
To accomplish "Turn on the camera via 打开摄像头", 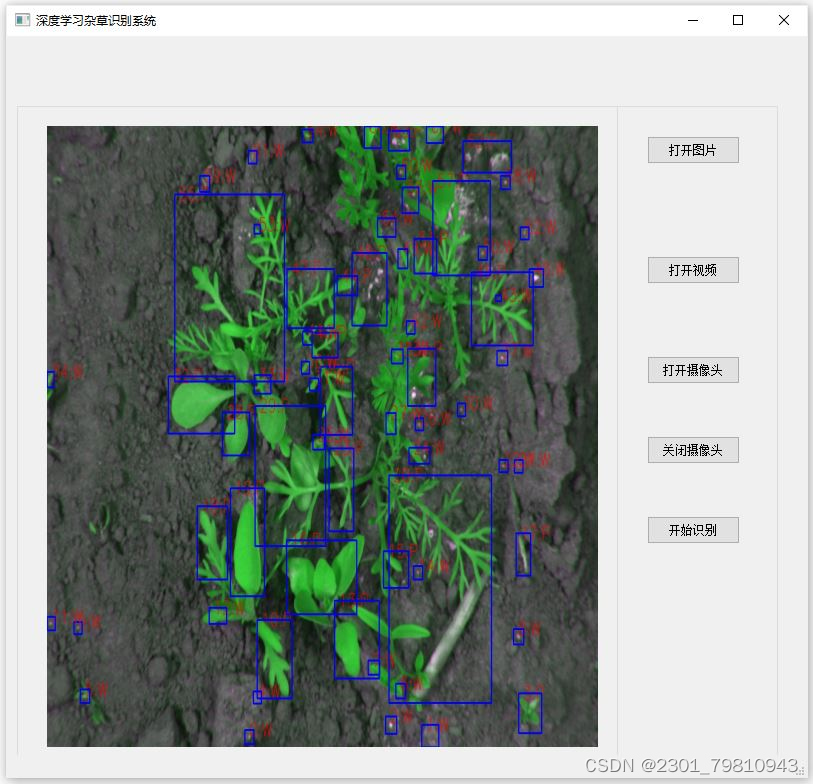I will (693, 370).
